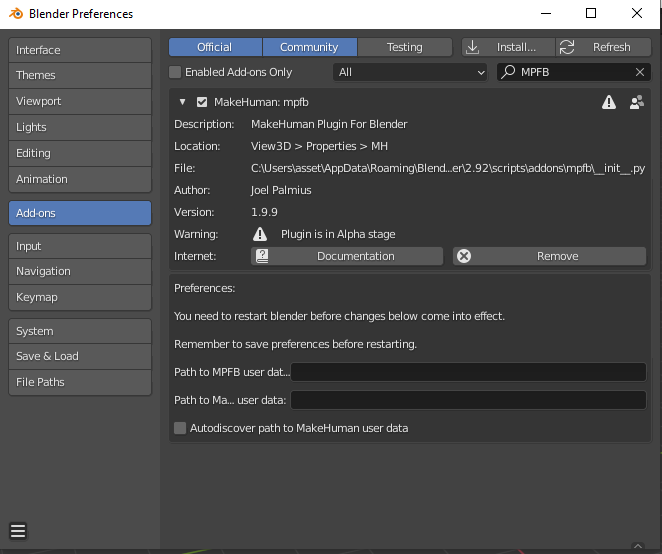Viewport: 662px width, 554px height.
Task: Toggle the Official support level filter
Action: tap(215, 47)
